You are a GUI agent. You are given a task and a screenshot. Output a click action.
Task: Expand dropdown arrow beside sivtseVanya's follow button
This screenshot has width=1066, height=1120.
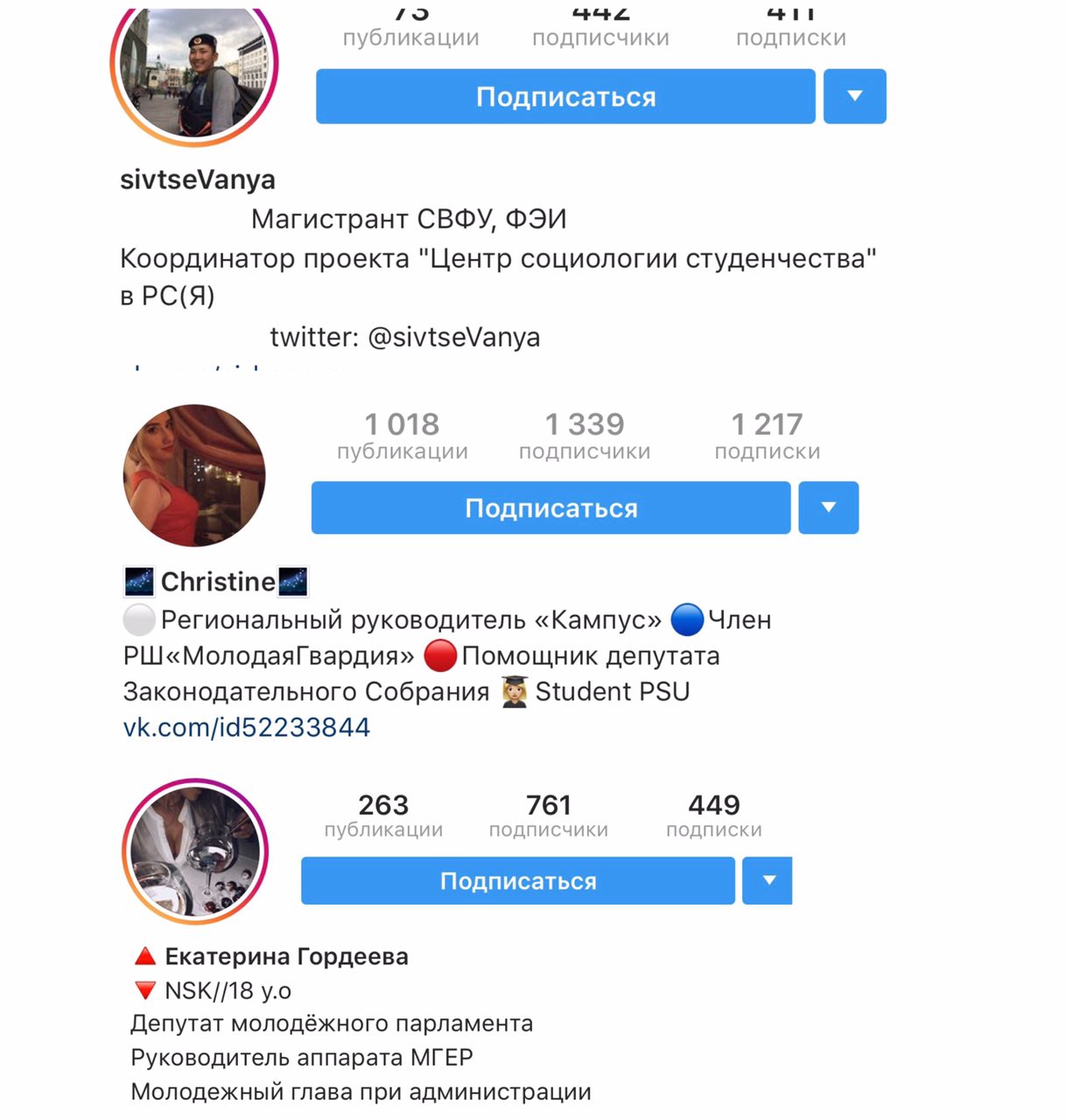[855, 96]
